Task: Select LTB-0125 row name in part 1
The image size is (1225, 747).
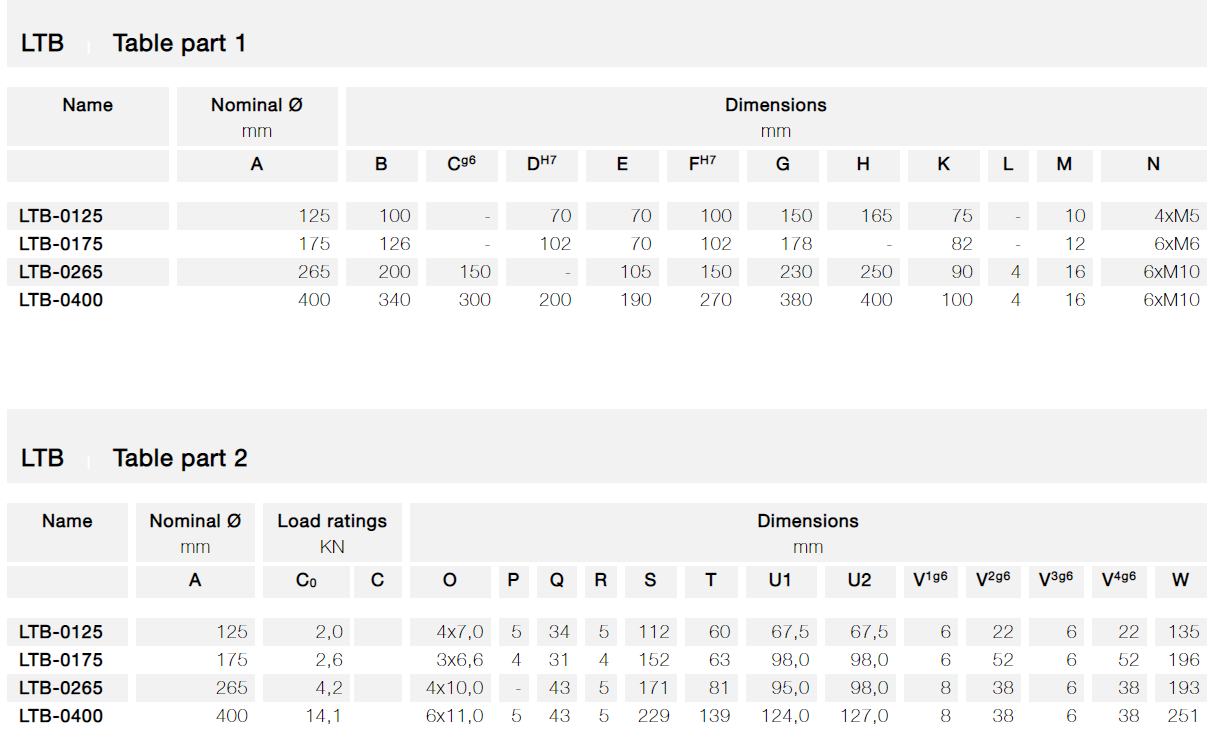Action: tap(61, 216)
